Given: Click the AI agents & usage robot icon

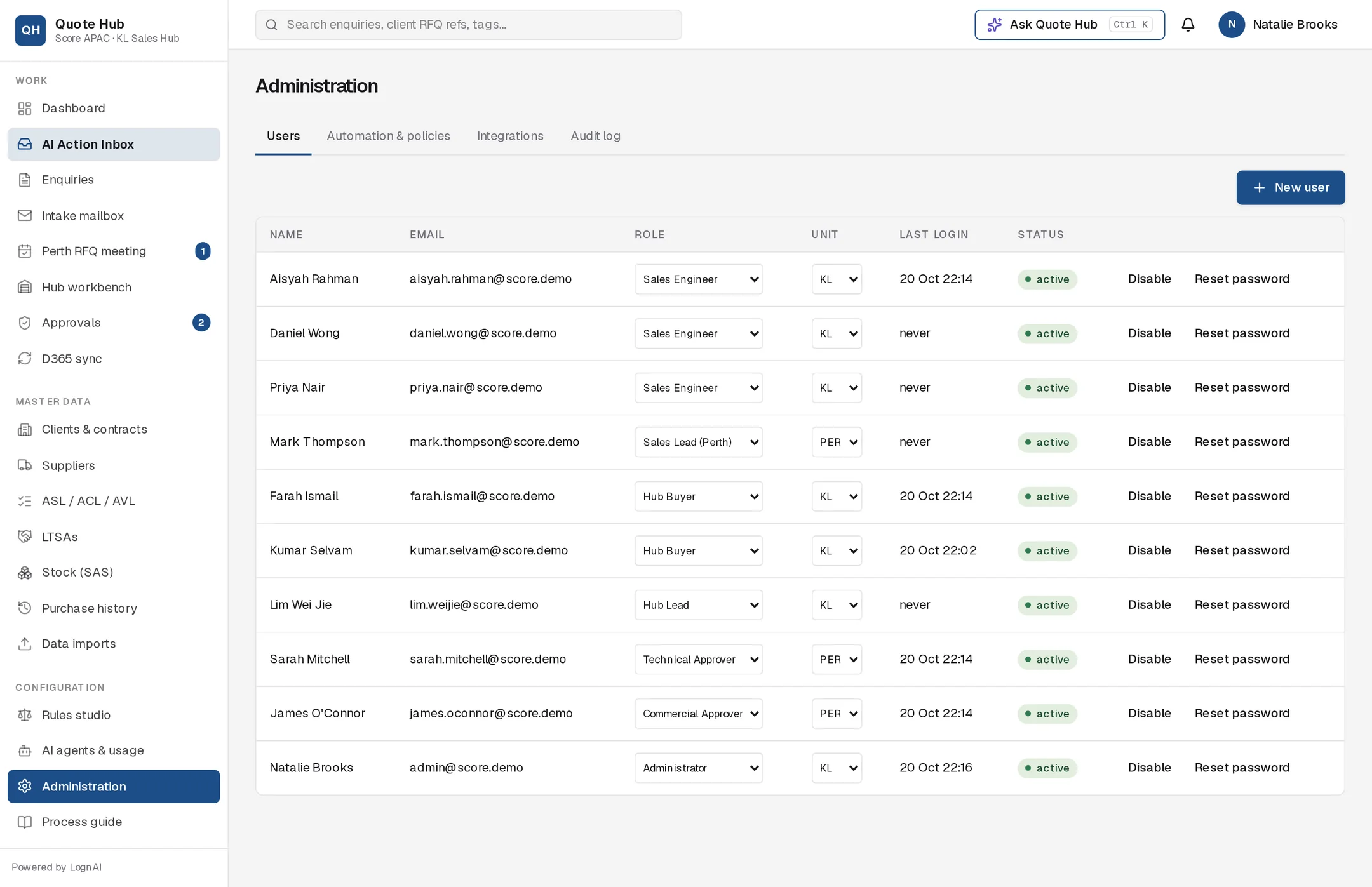Looking at the screenshot, I should [25, 750].
